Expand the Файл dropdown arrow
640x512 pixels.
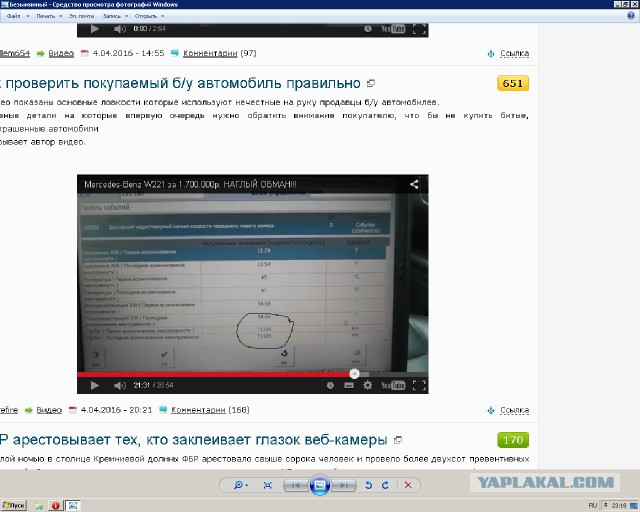(28, 16)
